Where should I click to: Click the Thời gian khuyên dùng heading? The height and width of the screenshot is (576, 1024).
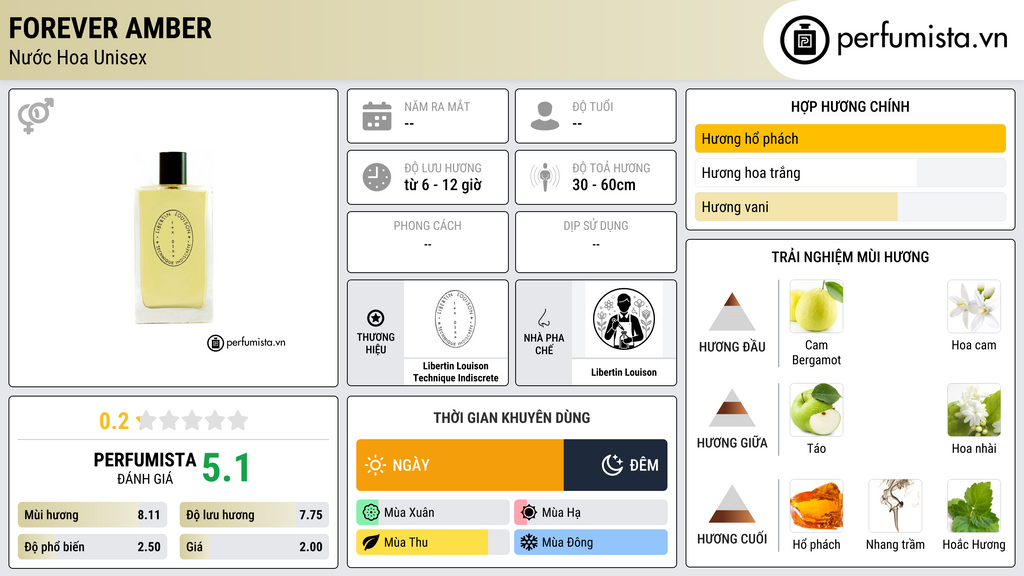(512, 418)
